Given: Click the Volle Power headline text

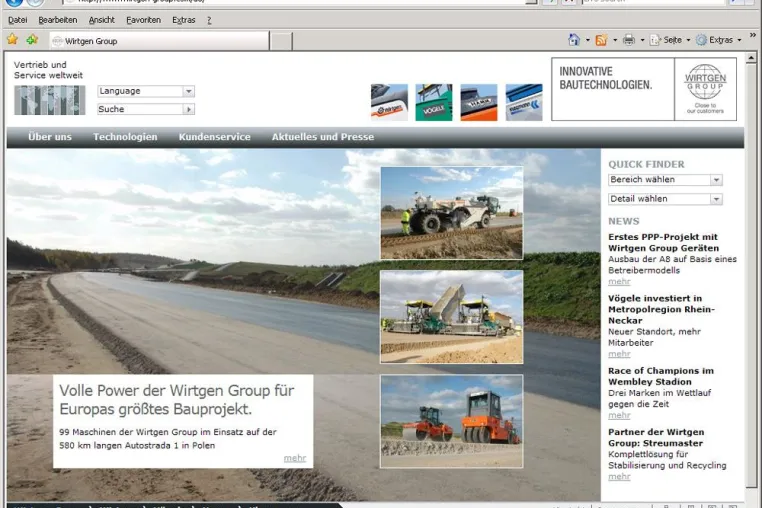Looking at the screenshot, I should pos(176,400).
